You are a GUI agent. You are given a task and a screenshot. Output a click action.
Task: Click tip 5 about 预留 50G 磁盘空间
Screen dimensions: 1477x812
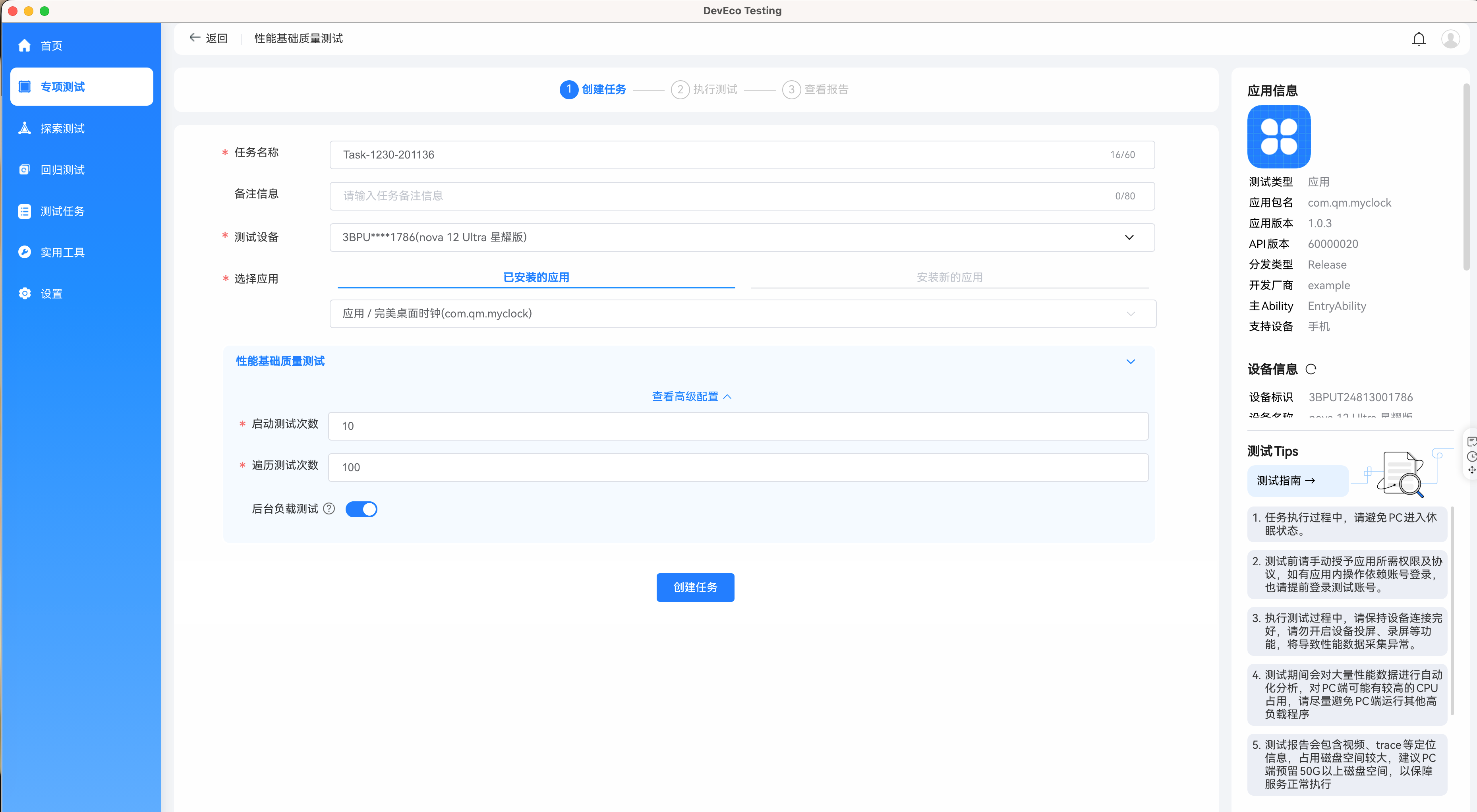(x=1347, y=764)
